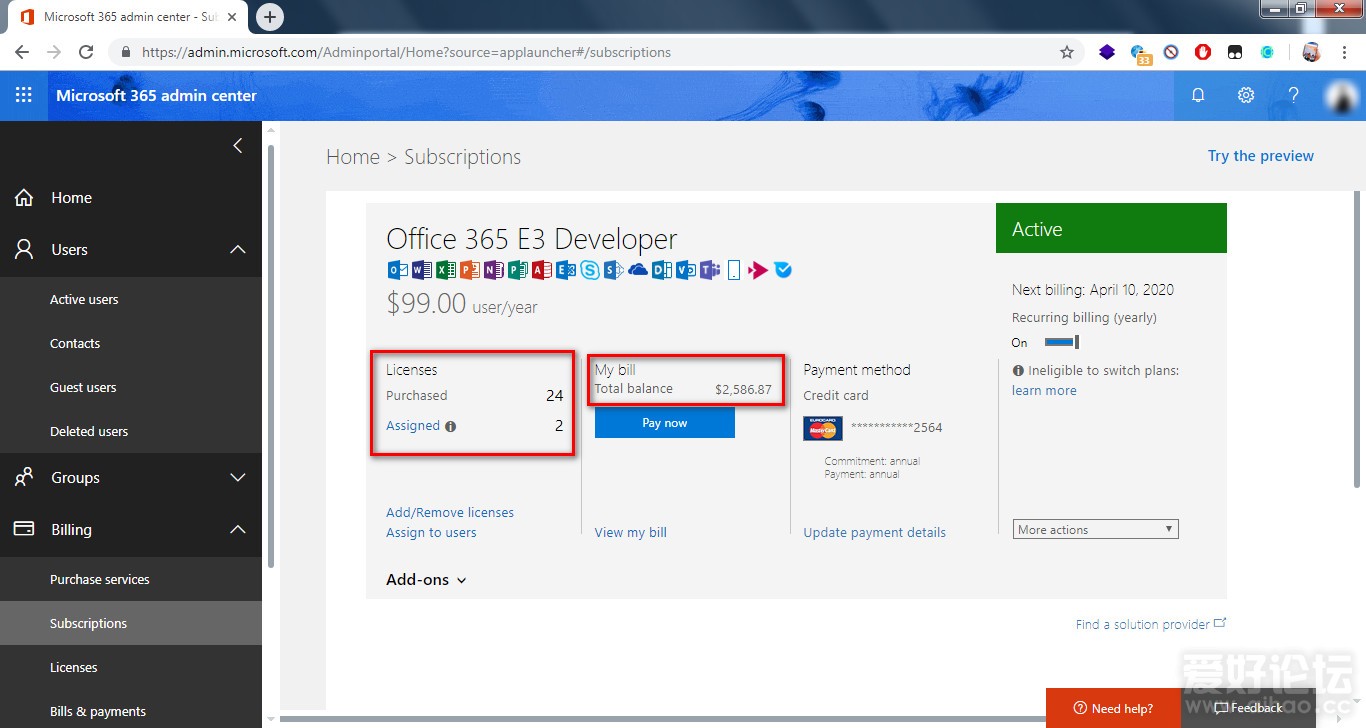This screenshot has height=728, width=1366.
Task: Go back with the browser back arrow
Action: (x=22, y=52)
